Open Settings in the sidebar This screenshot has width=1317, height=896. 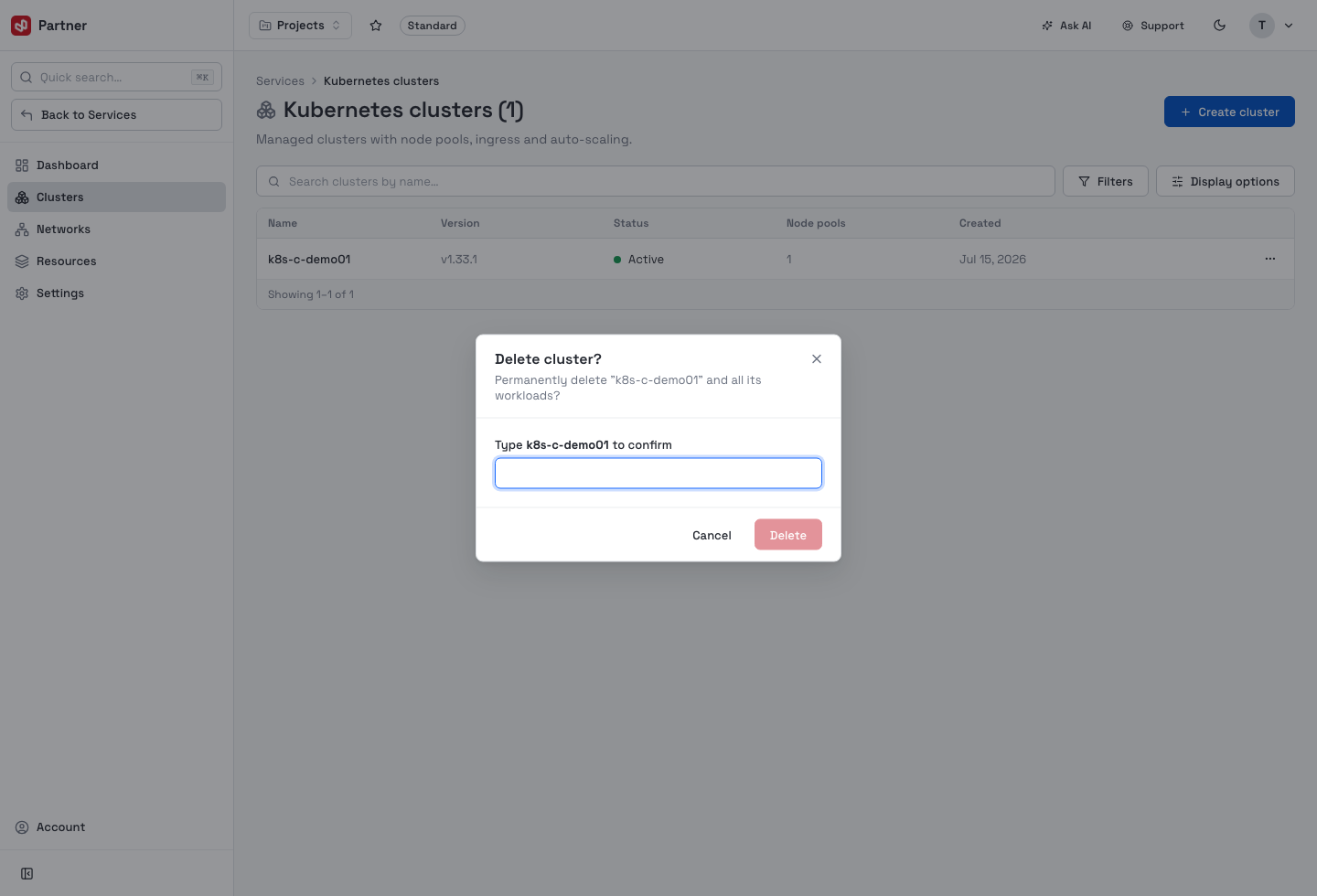tap(116, 293)
